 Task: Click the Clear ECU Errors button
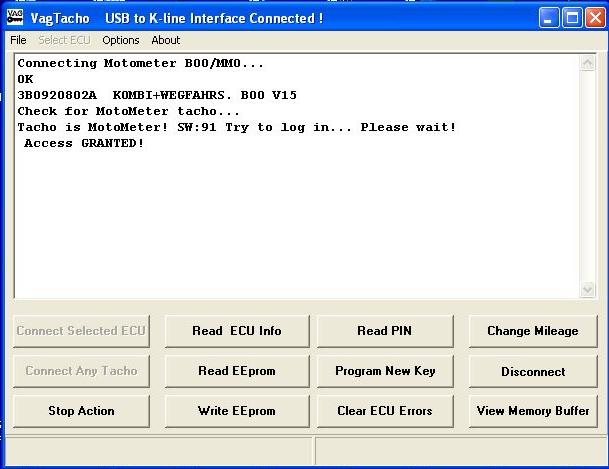(385, 411)
